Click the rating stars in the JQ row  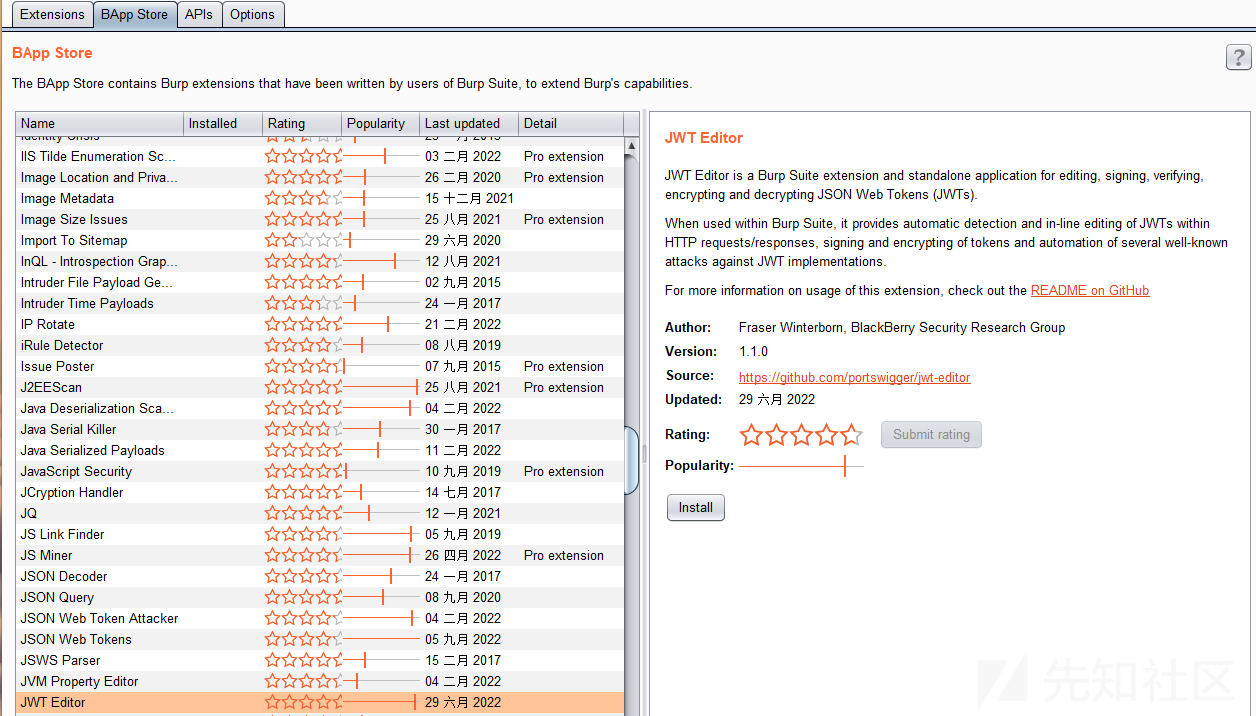point(303,513)
